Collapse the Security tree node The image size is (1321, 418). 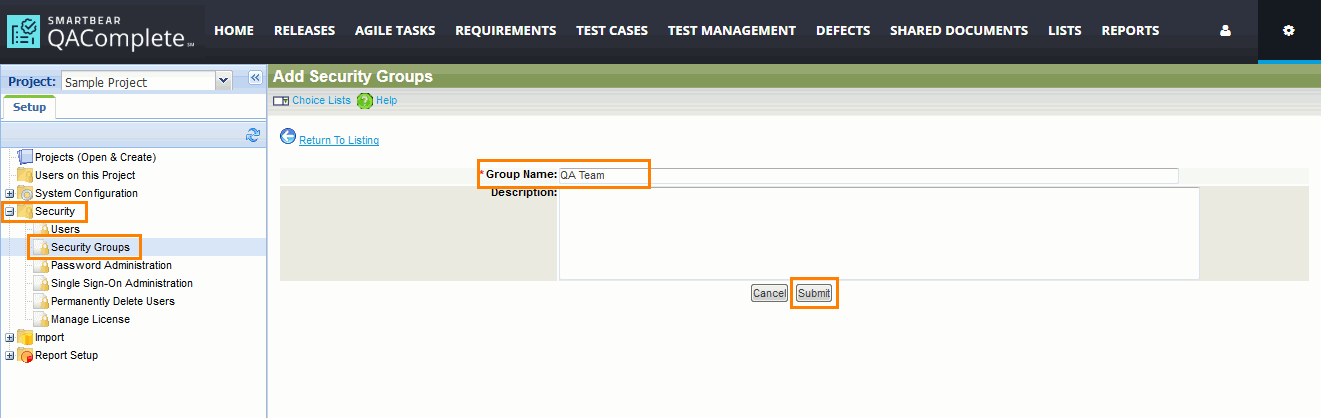(x=10, y=212)
